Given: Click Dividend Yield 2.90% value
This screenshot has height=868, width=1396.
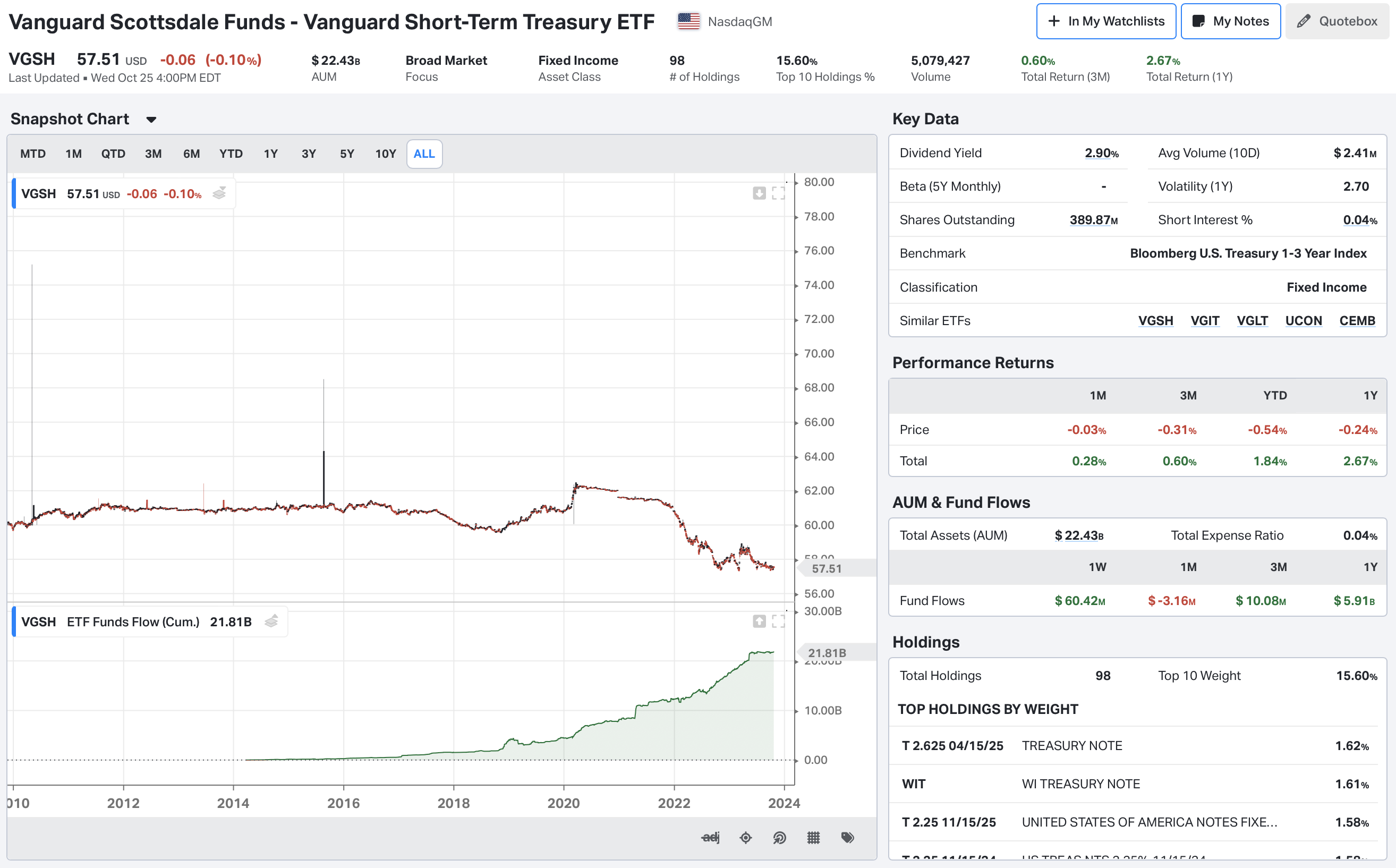Looking at the screenshot, I should pos(1102,152).
